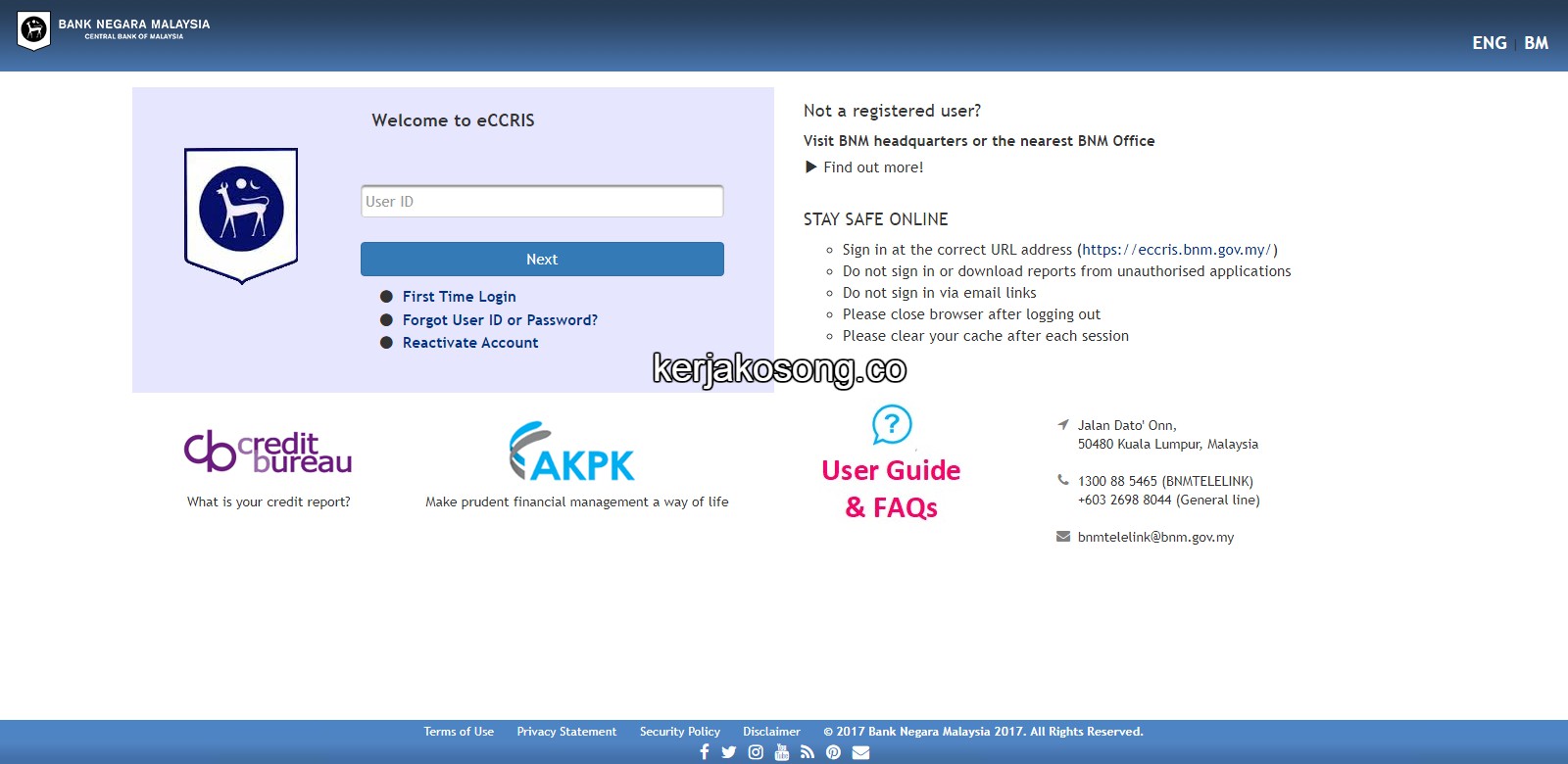Click 'Make prudent financial management' caption
This screenshot has height=764, width=1568.
coord(577,501)
